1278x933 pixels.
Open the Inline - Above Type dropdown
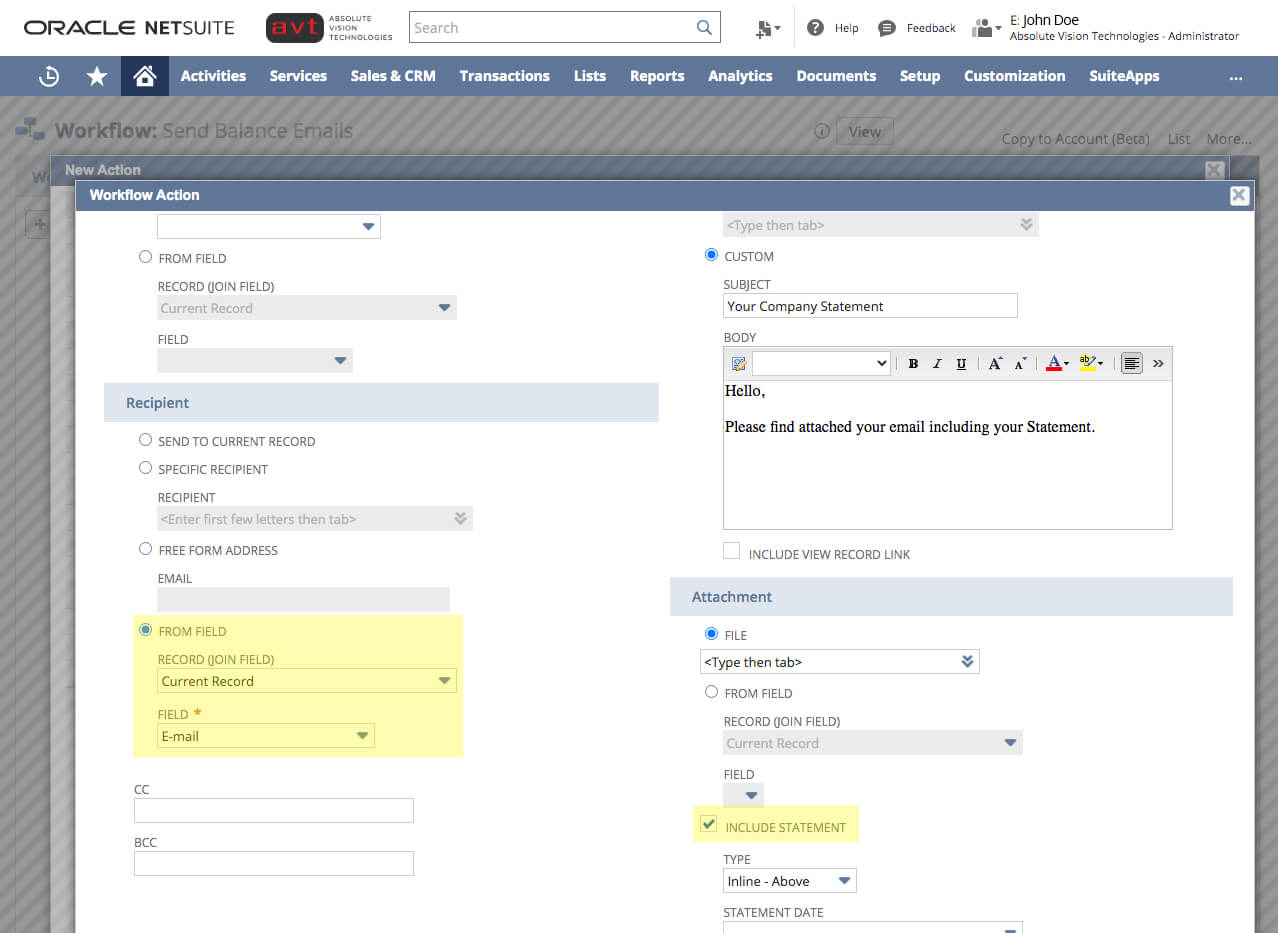845,880
